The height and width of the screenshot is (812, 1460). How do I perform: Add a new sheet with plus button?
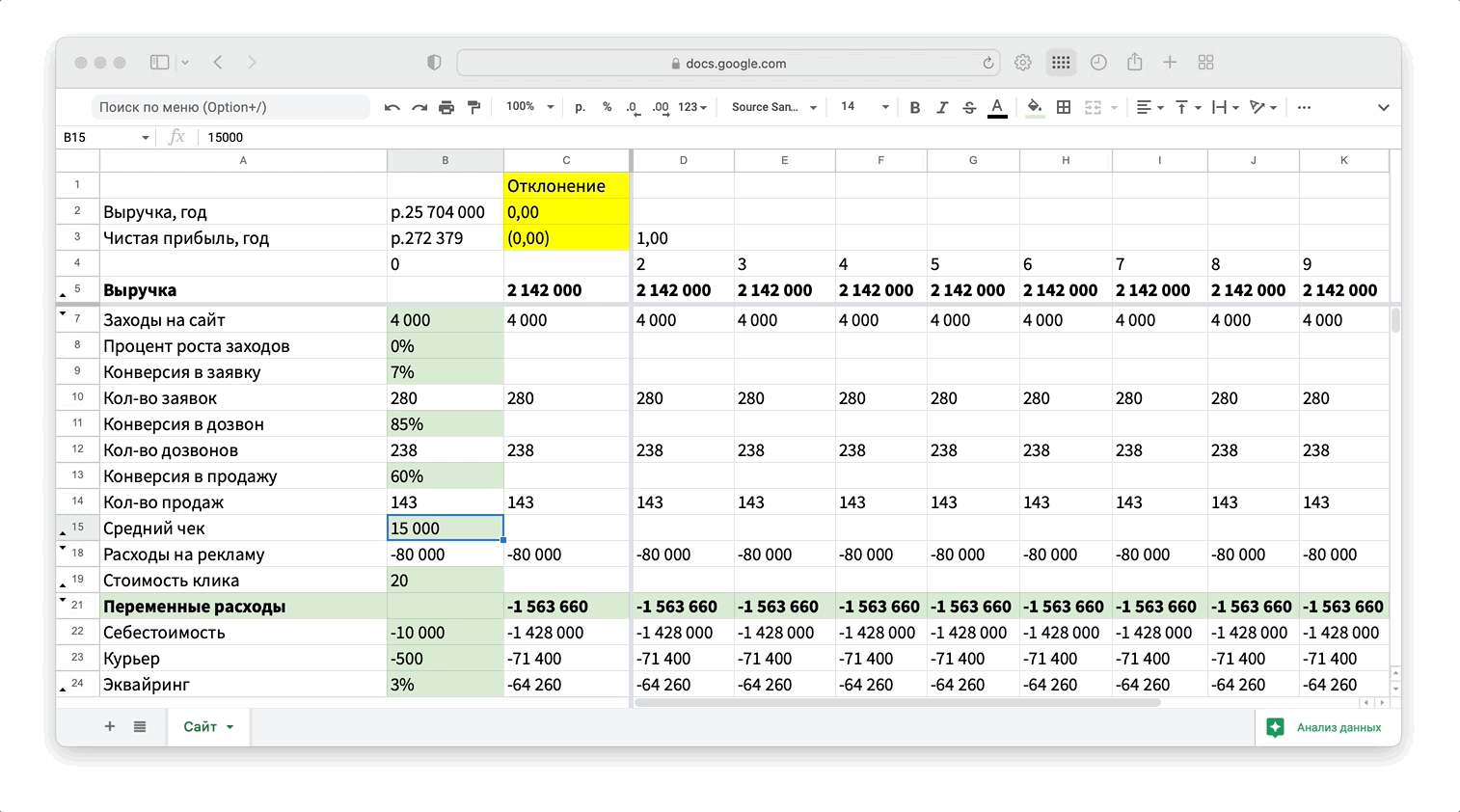[110, 726]
